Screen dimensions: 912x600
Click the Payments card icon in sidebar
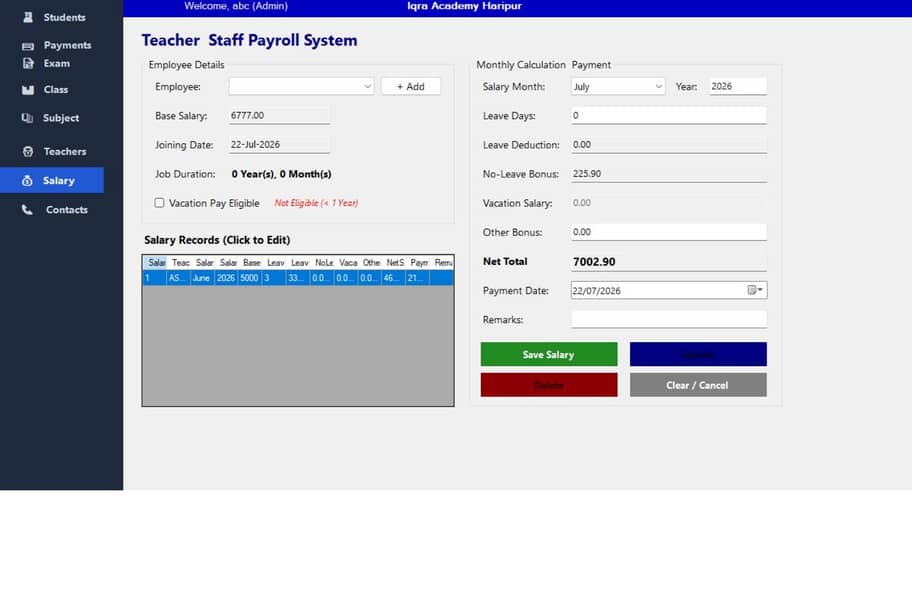(x=27, y=45)
